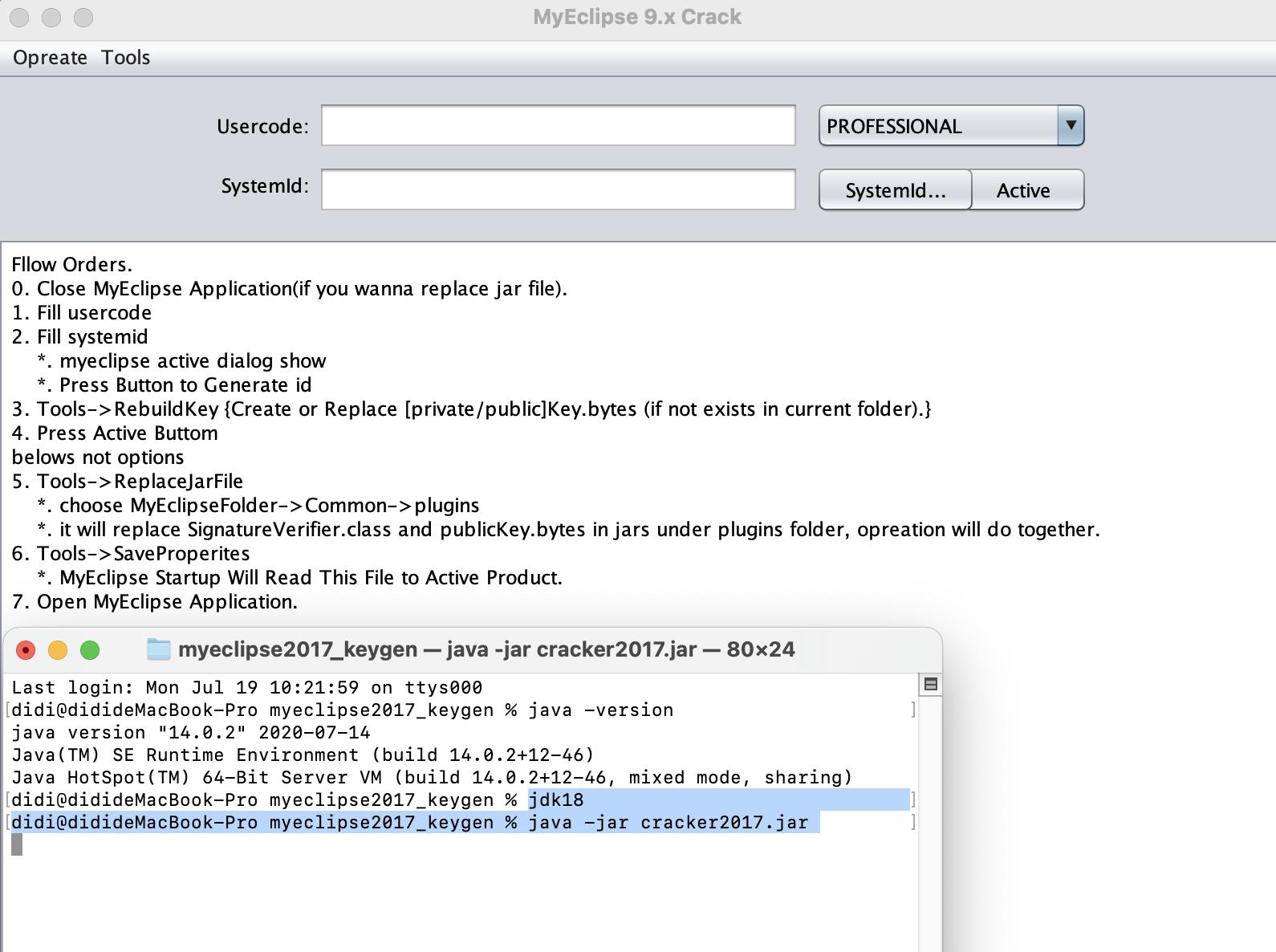Click the Java HotSpot 64-Bit Server VM line
Image resolution: width=1276 pixels, height=952 pixels.
click(x=432, y=778)
